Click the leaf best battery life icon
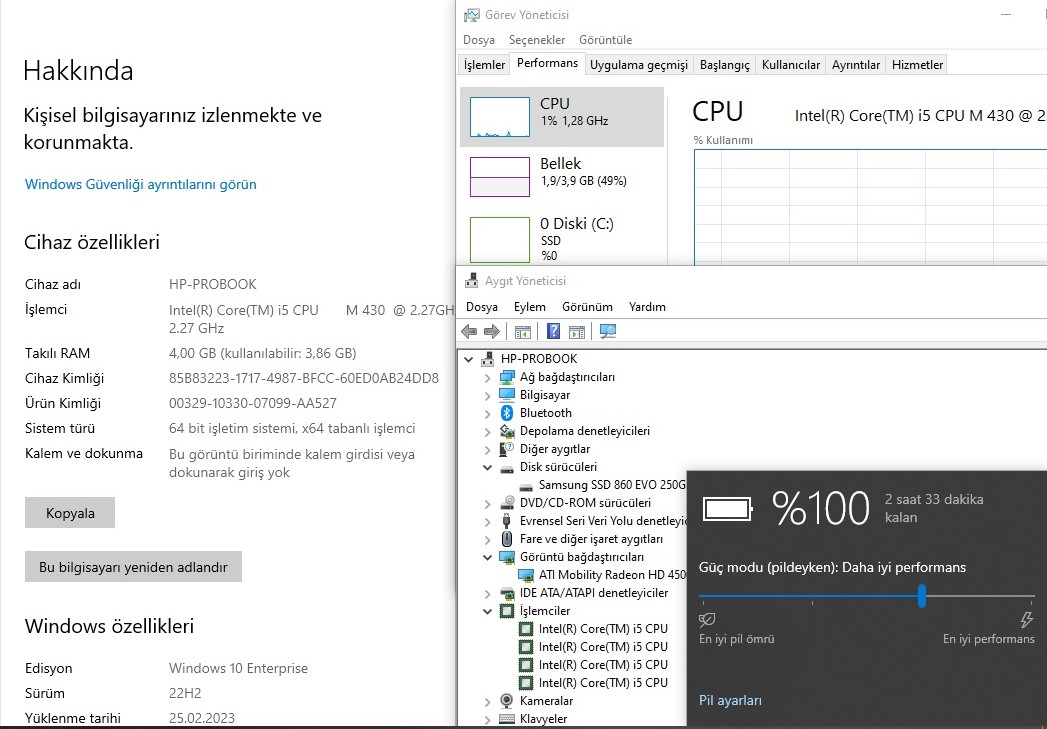 tap(707, 620)
